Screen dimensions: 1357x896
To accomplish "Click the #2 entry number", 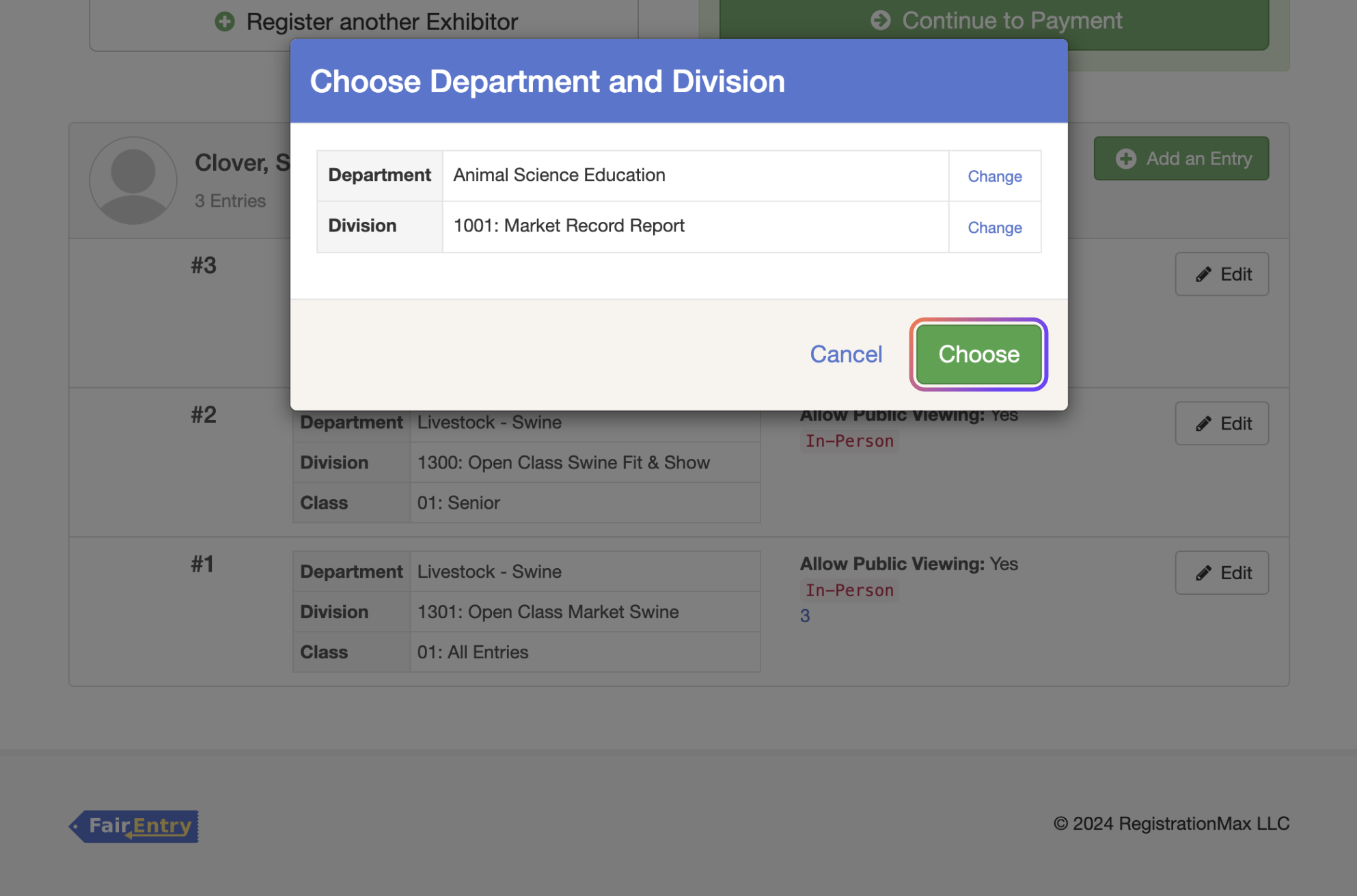I will [x=204, y=415].
